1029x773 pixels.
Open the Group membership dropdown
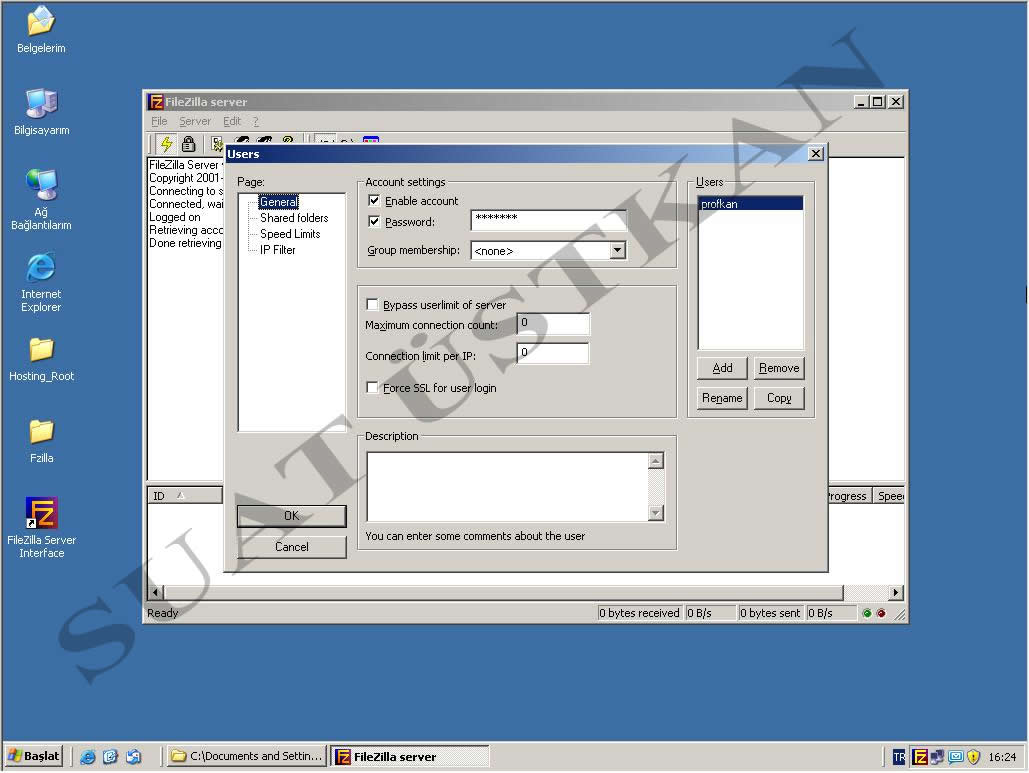pos(618,250)
